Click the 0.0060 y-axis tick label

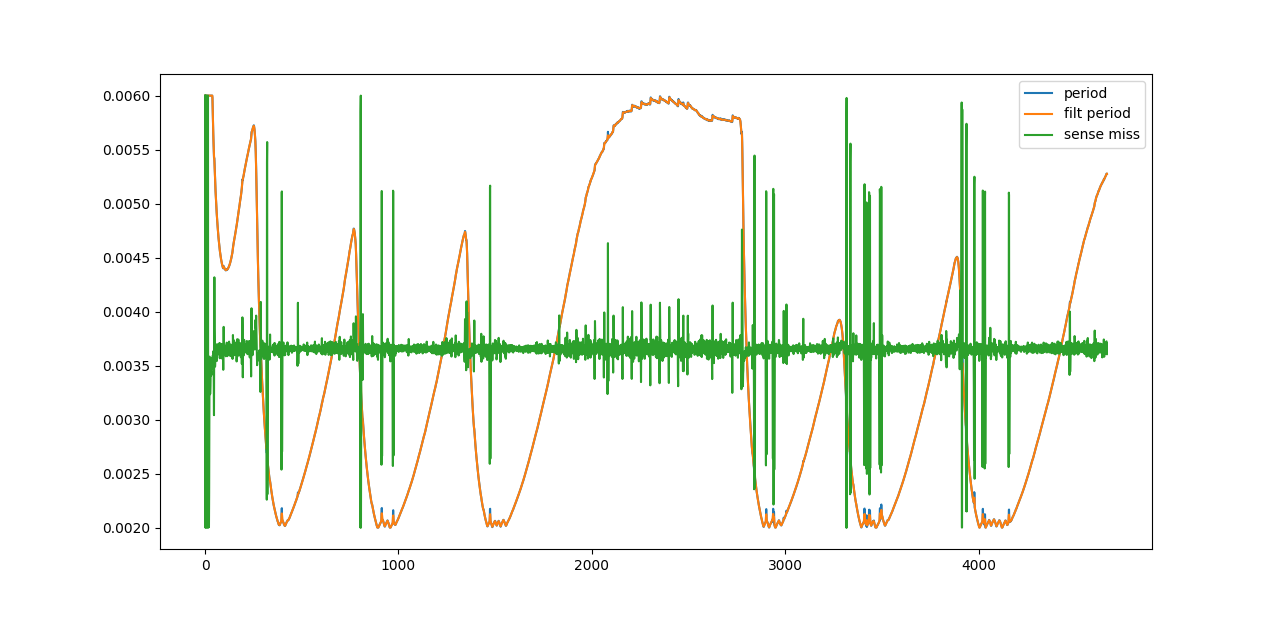(128, 96)
